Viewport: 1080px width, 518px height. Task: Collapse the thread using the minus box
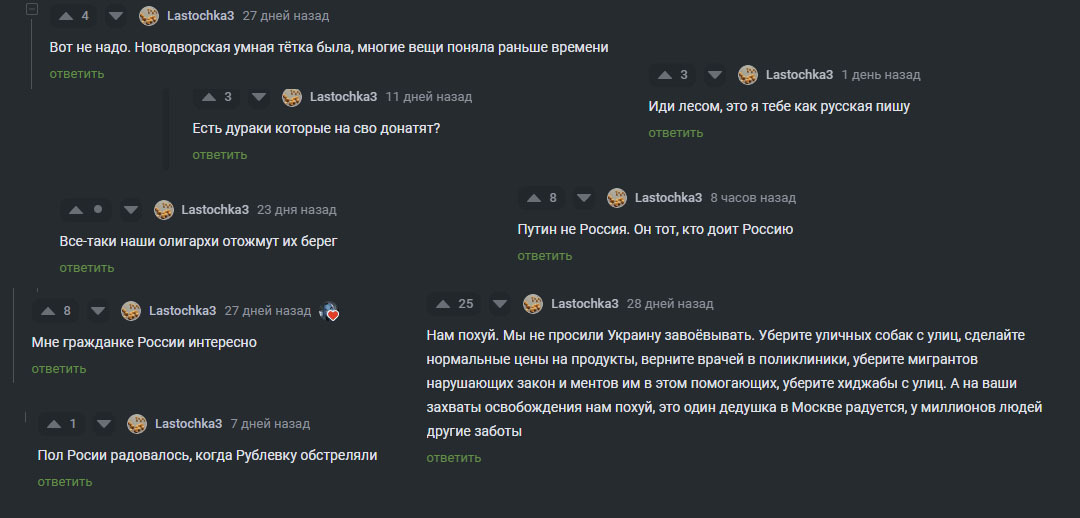[31, 9]
